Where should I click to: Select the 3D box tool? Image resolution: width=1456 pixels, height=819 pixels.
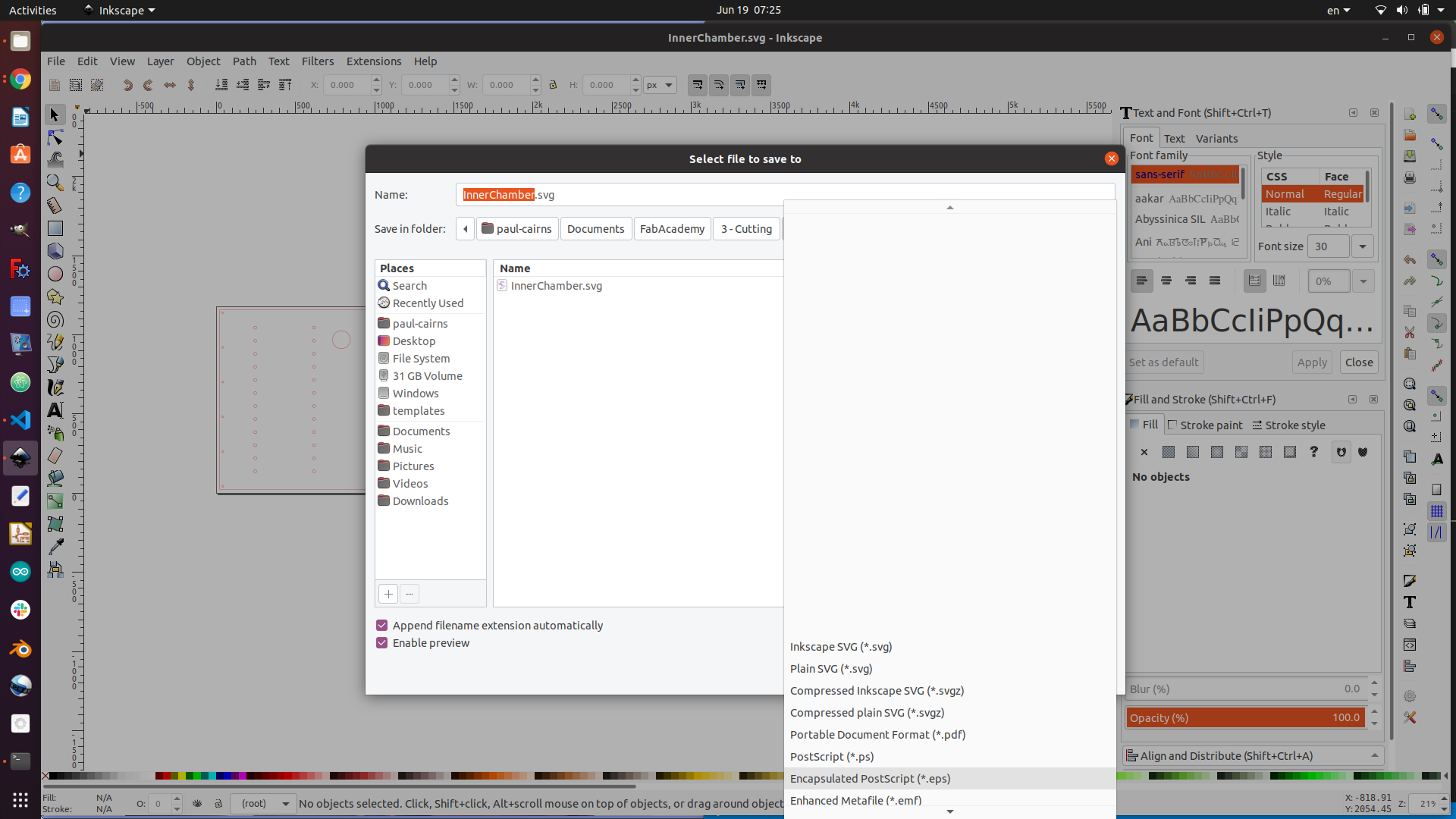[55, 251]
